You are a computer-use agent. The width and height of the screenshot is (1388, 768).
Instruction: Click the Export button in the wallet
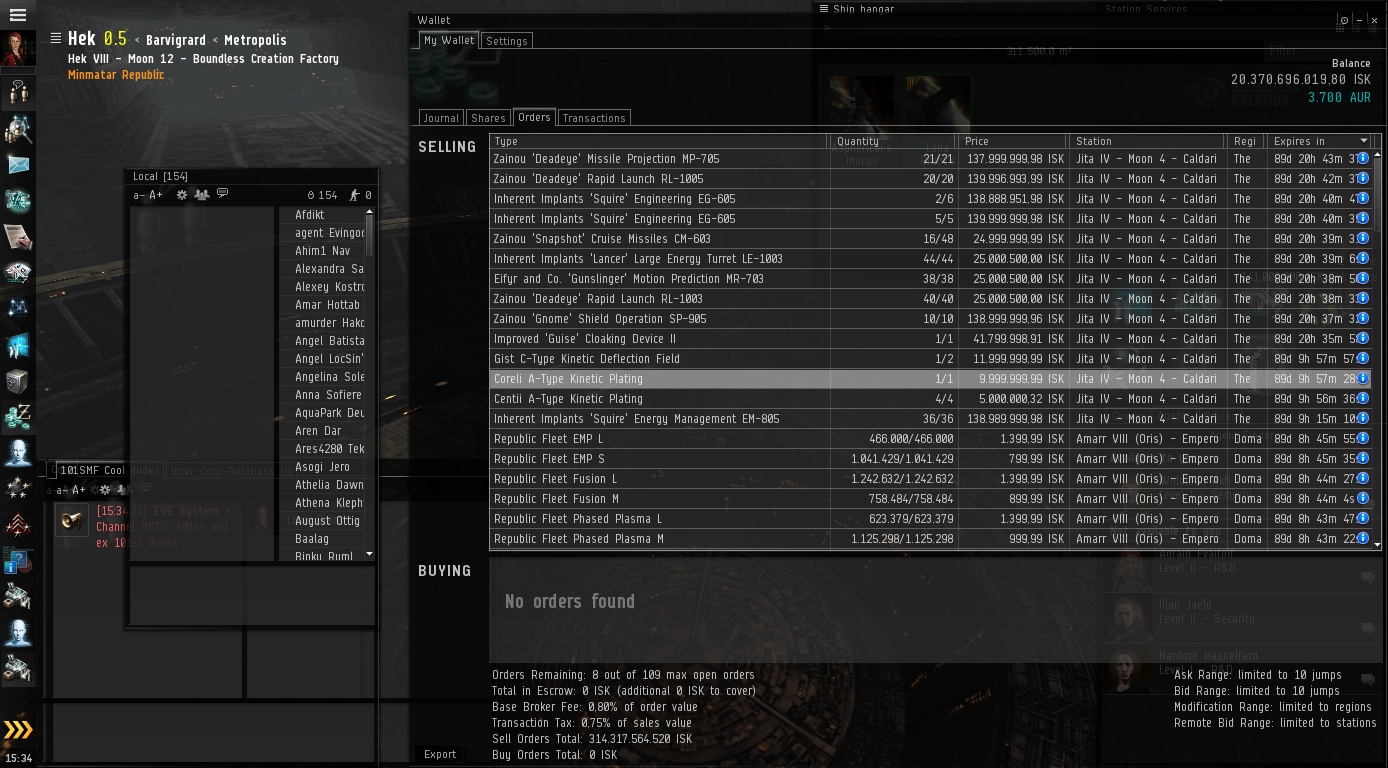[x=440, y=754]
